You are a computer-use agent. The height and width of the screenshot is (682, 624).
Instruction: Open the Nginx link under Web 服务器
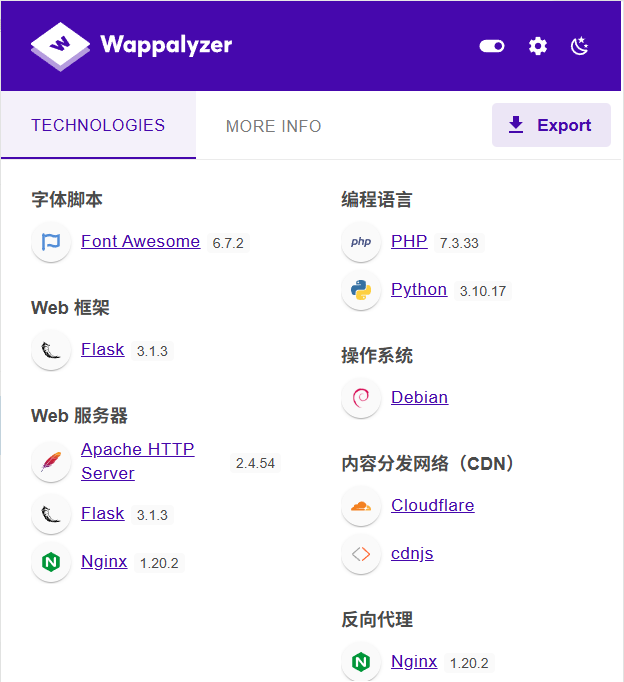104,562
